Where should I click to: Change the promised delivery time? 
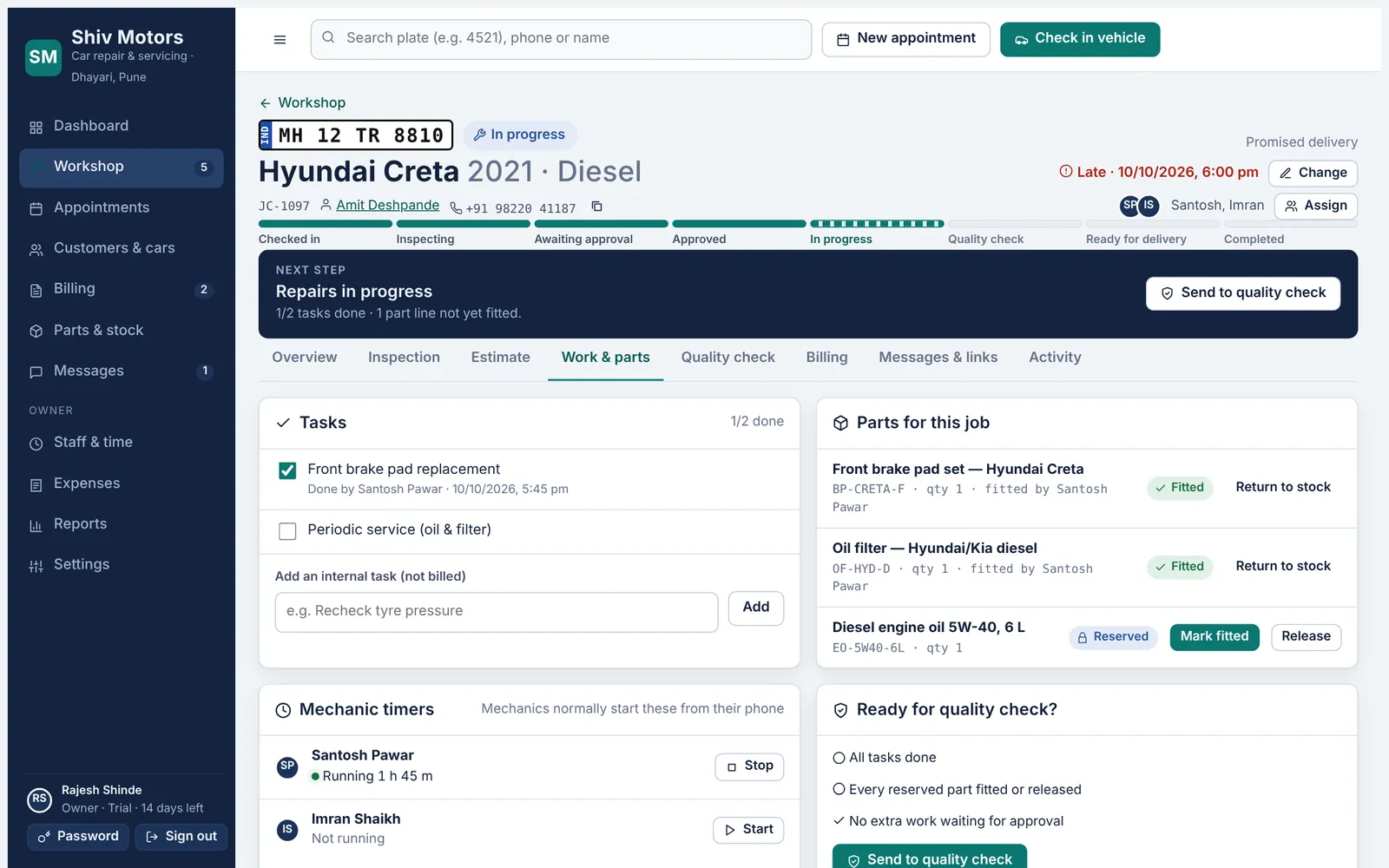coord(1313,173)
